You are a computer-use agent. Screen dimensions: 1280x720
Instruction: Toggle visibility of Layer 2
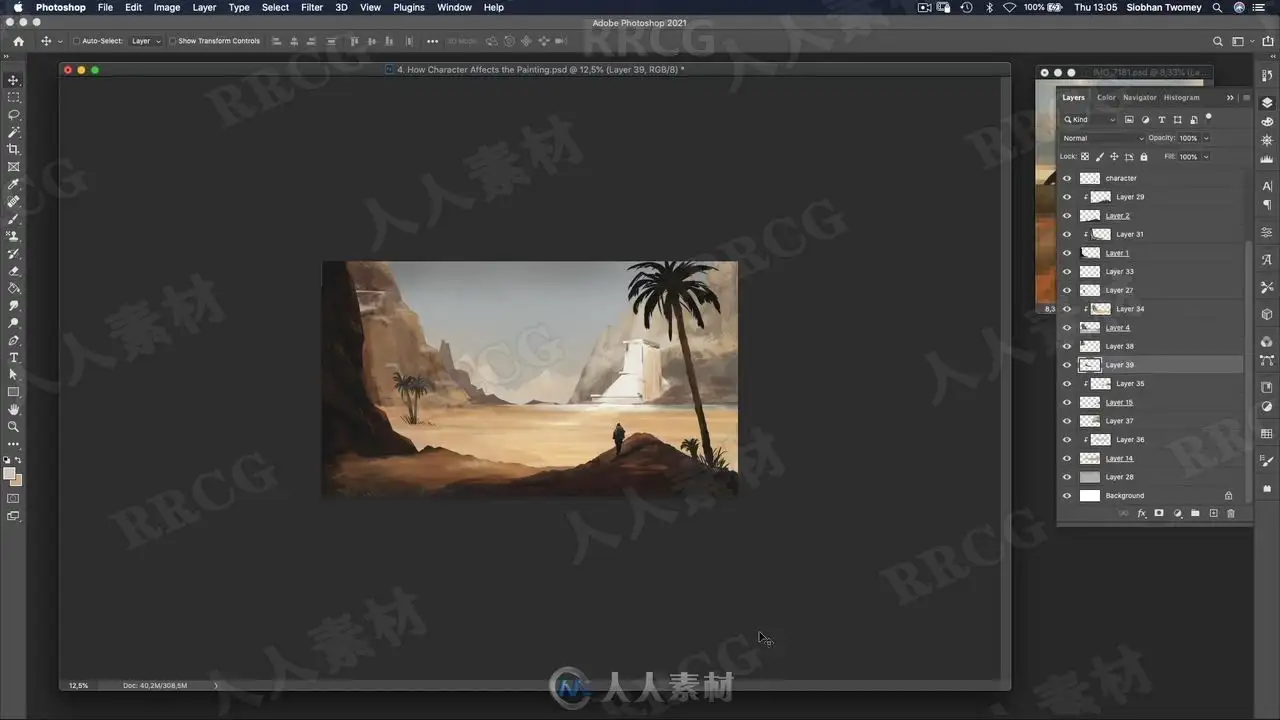(1067, 216)
